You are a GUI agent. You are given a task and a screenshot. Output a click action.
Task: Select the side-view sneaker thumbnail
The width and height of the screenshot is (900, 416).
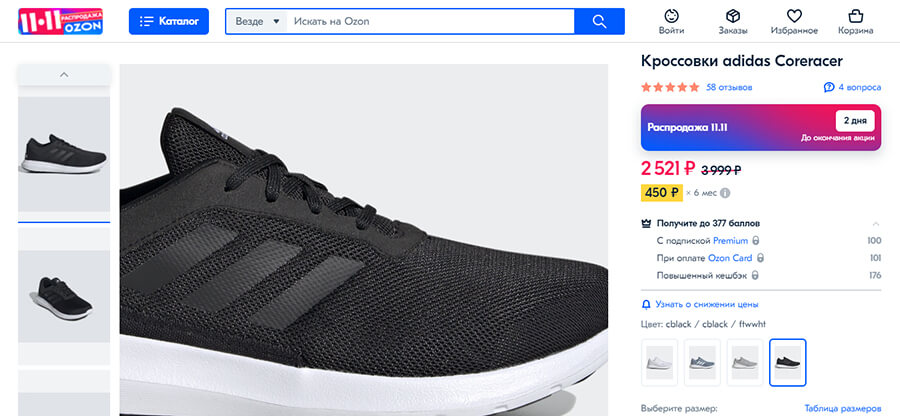click(64, 154)
